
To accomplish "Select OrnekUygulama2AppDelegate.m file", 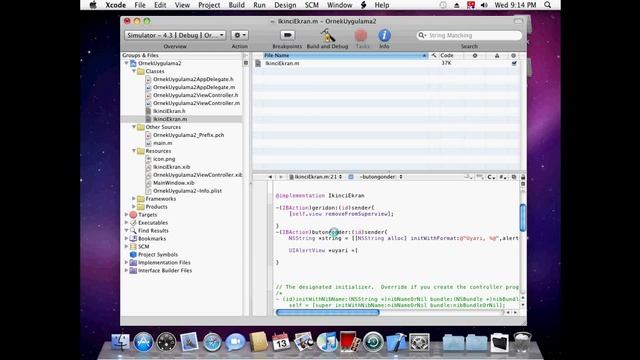I will pos(194,87).
